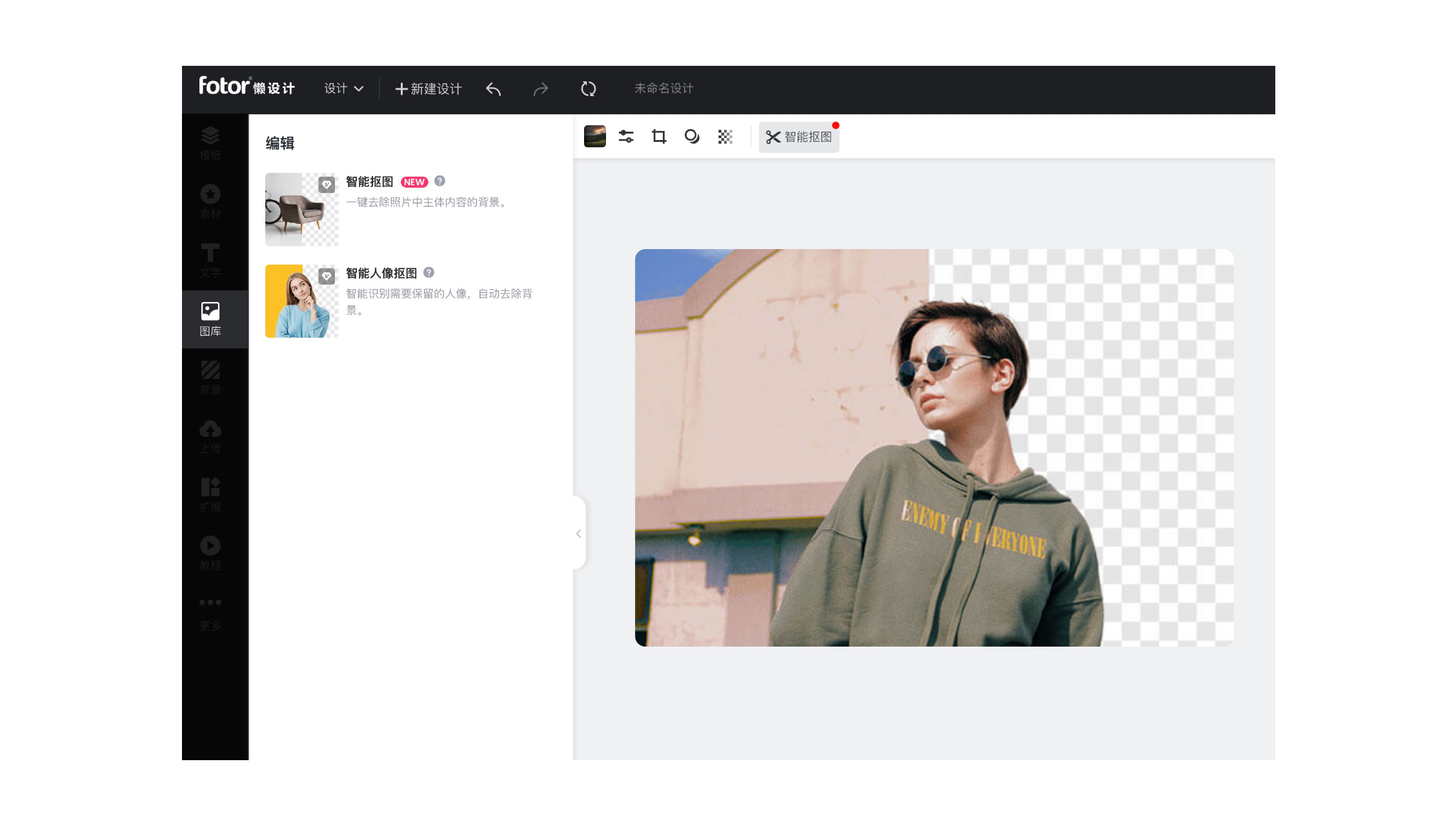The image size is (1456, 826).
Task: Open the 背景 background panel
Action: 209,378
